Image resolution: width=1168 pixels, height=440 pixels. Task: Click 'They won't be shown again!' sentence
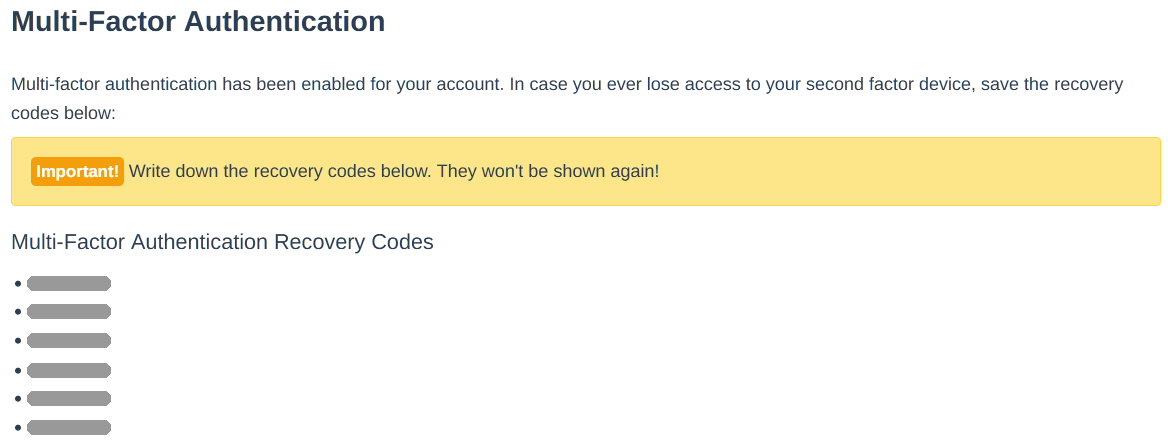click(x=548, y=171)
